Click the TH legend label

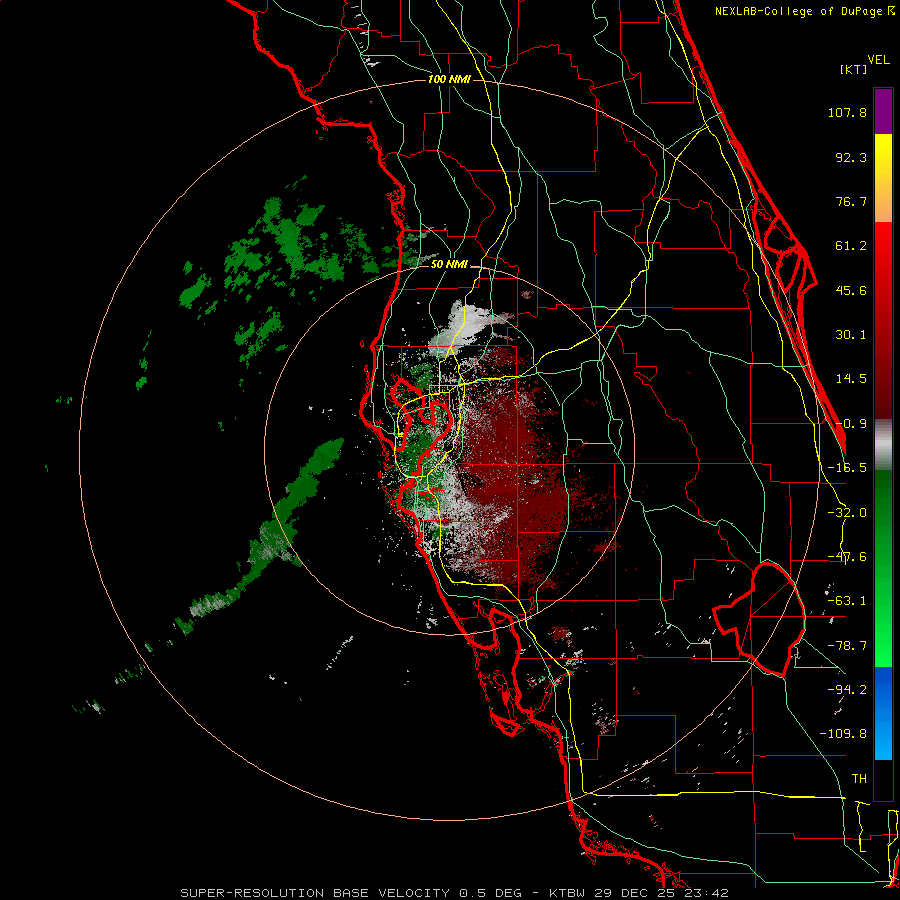tap(859, 779)
